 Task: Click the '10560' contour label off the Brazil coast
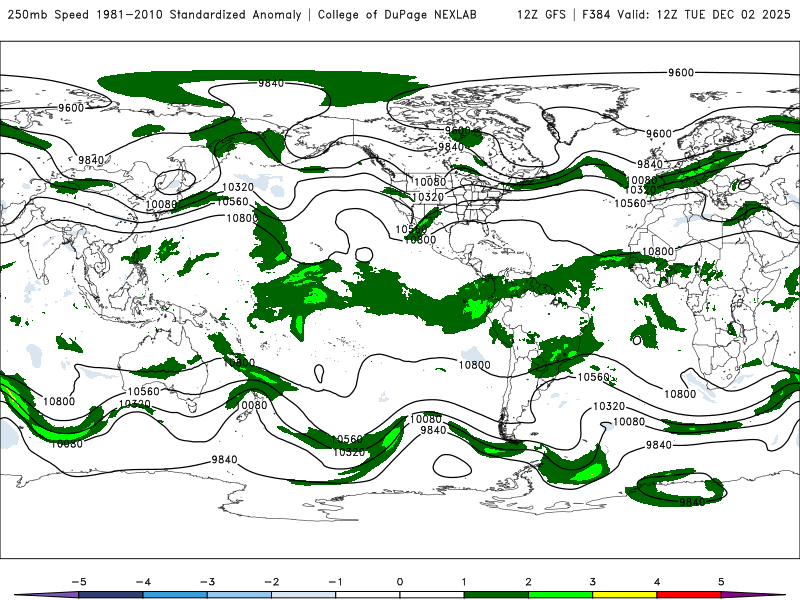[593, 377]
